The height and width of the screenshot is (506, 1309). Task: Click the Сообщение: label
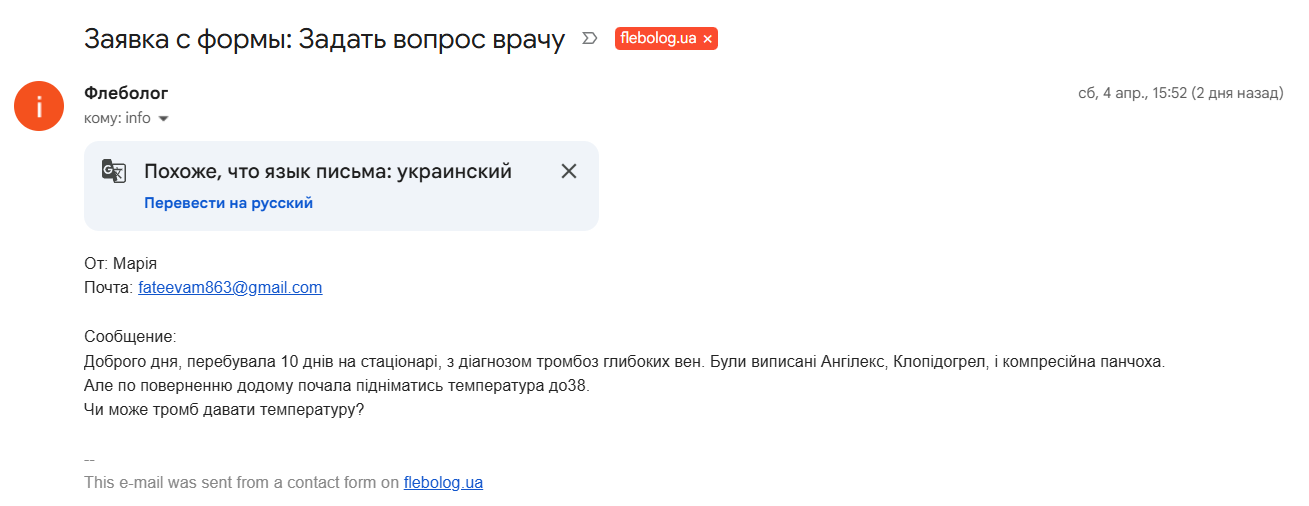[130, 337]
